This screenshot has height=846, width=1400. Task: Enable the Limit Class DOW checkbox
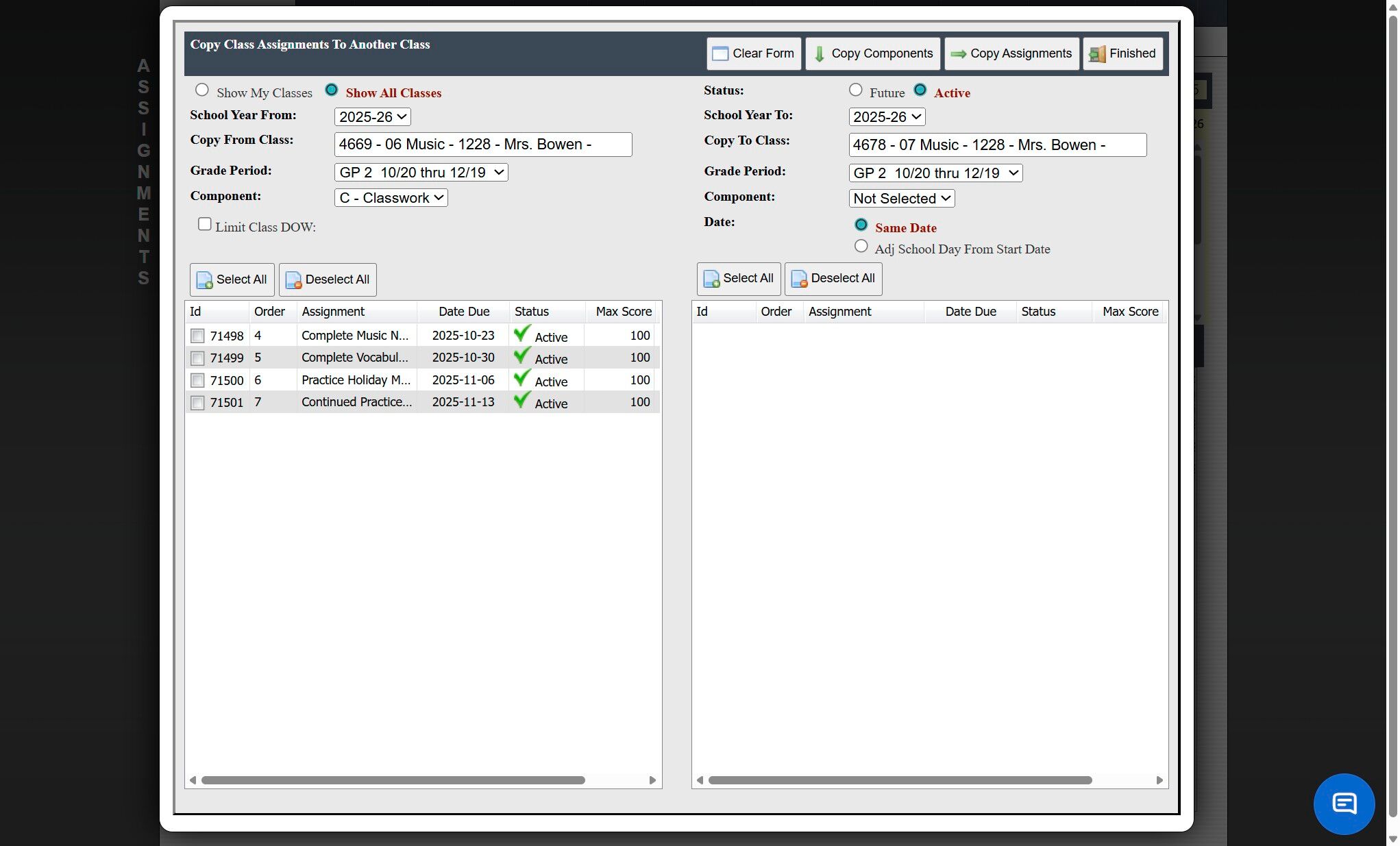[x=204, y=225]
